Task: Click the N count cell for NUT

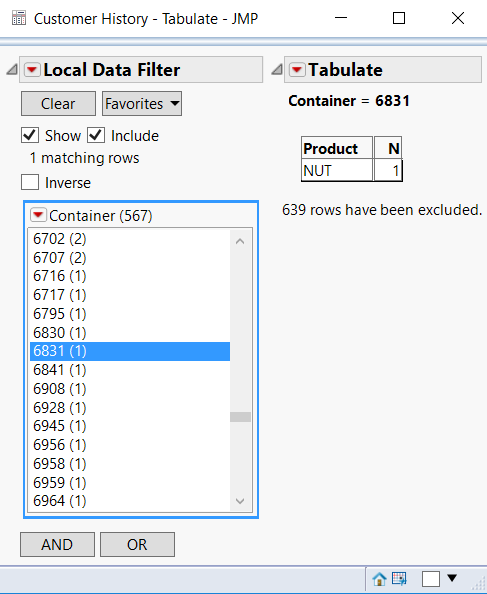Action: coord(388,170)
